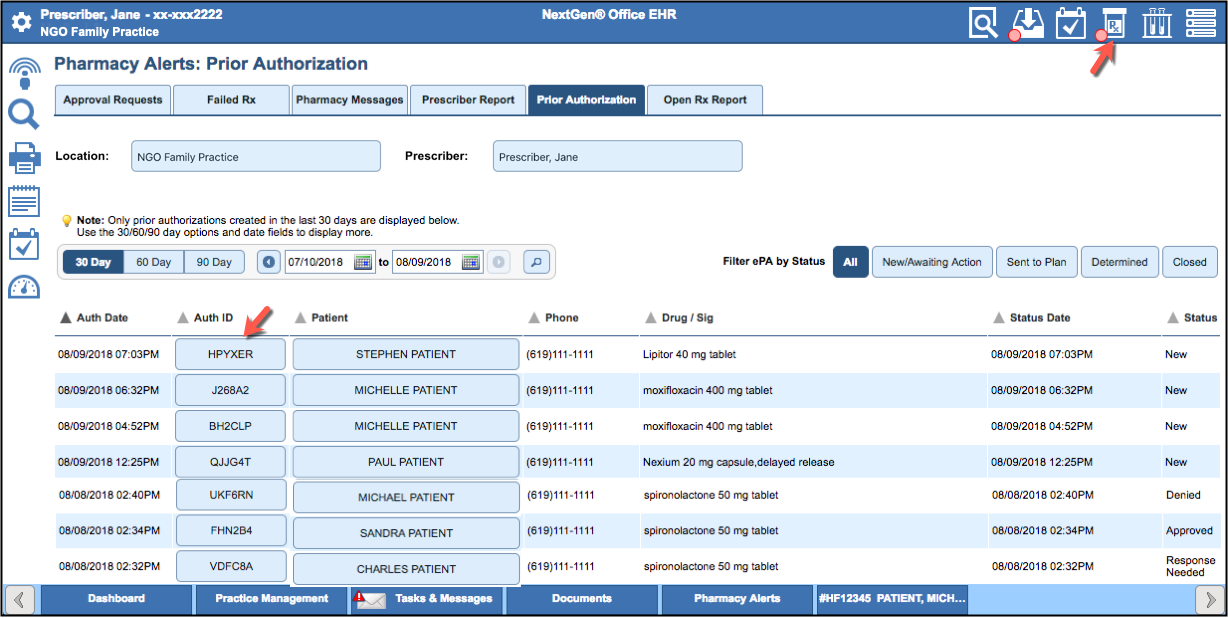Open the Location field NGO Family Practice
This screenshot has width=1228, height=618.
(256, 156)
